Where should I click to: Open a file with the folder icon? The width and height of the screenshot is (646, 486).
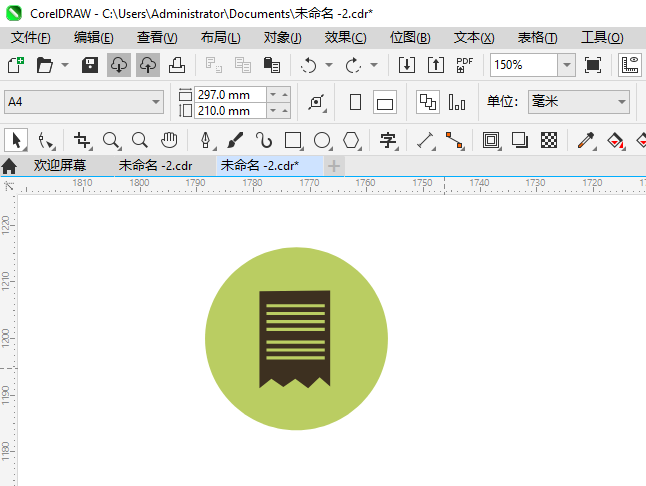coord(44,65)
